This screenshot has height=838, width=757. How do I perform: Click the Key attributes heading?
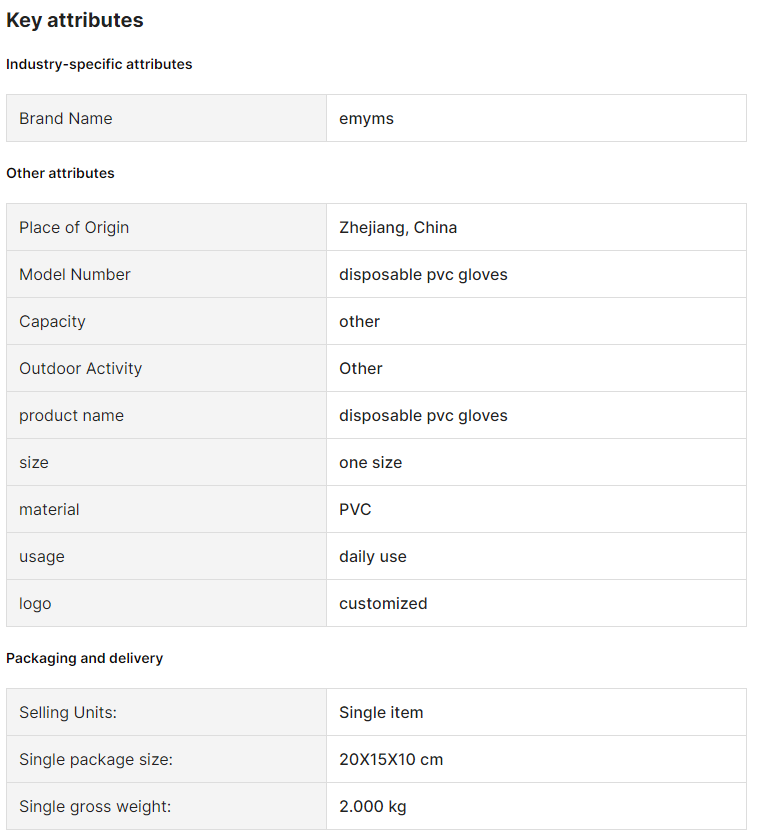pos(74,20)
